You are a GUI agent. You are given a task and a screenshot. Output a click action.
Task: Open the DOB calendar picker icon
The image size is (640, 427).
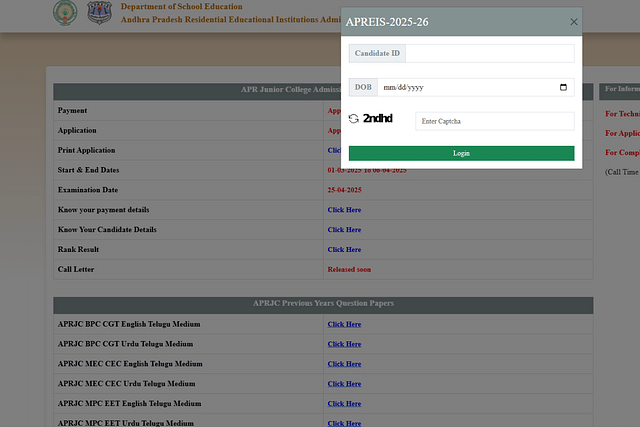(563, 87)
